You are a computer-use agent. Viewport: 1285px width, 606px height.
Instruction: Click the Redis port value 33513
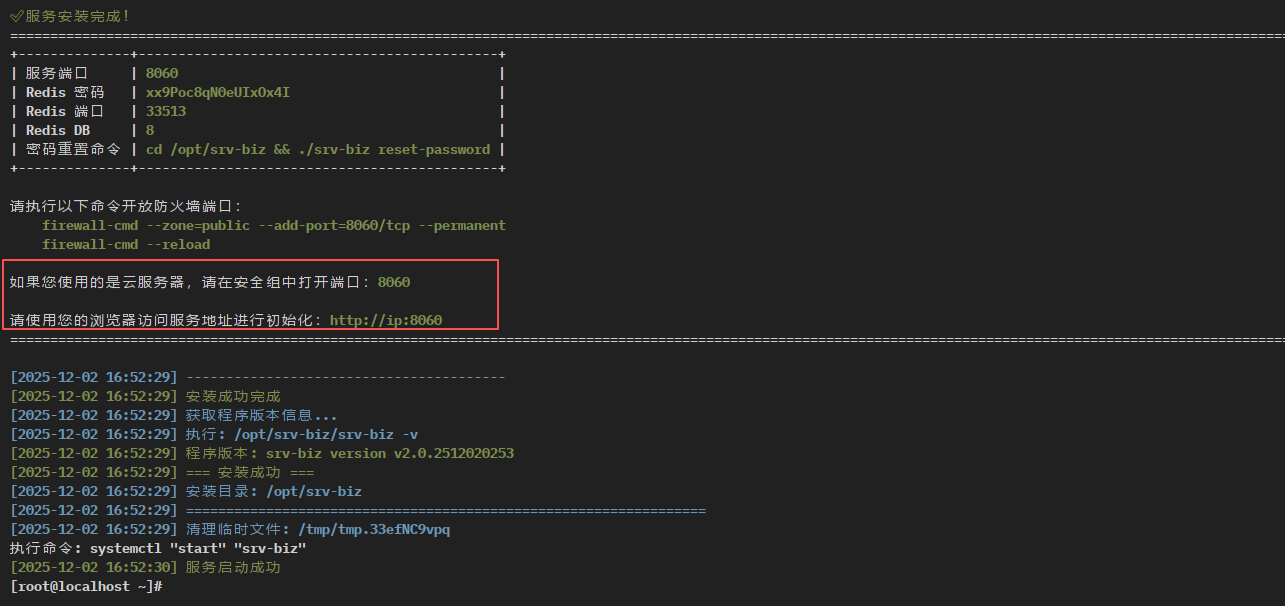[x=166, y=112]
